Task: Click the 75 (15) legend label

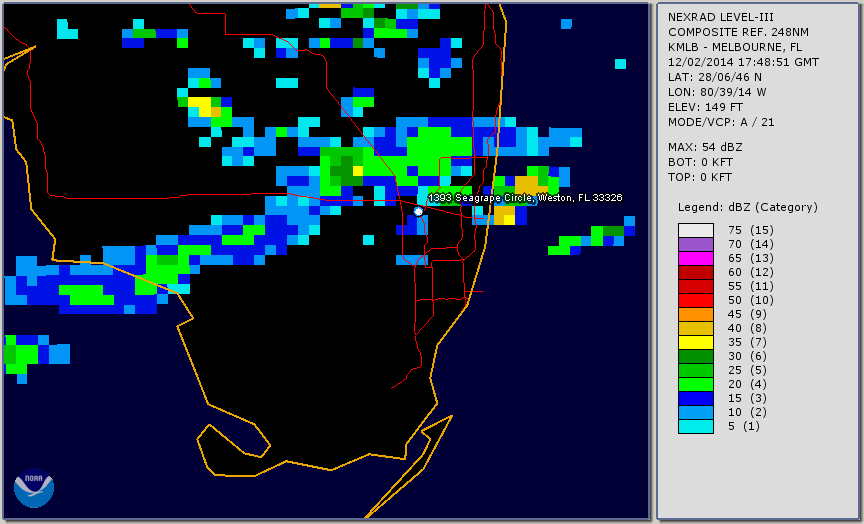Action: click(x=750, y=230)
